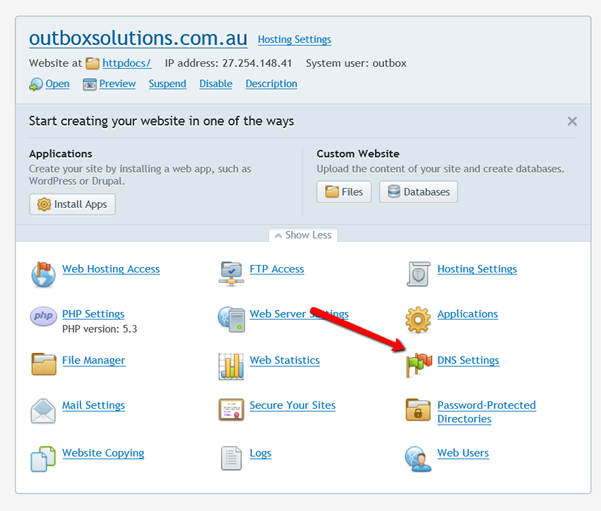Screen dimensions: 601x511
Task: Open the httpdocs/ folder link
Action: point(126,63)
